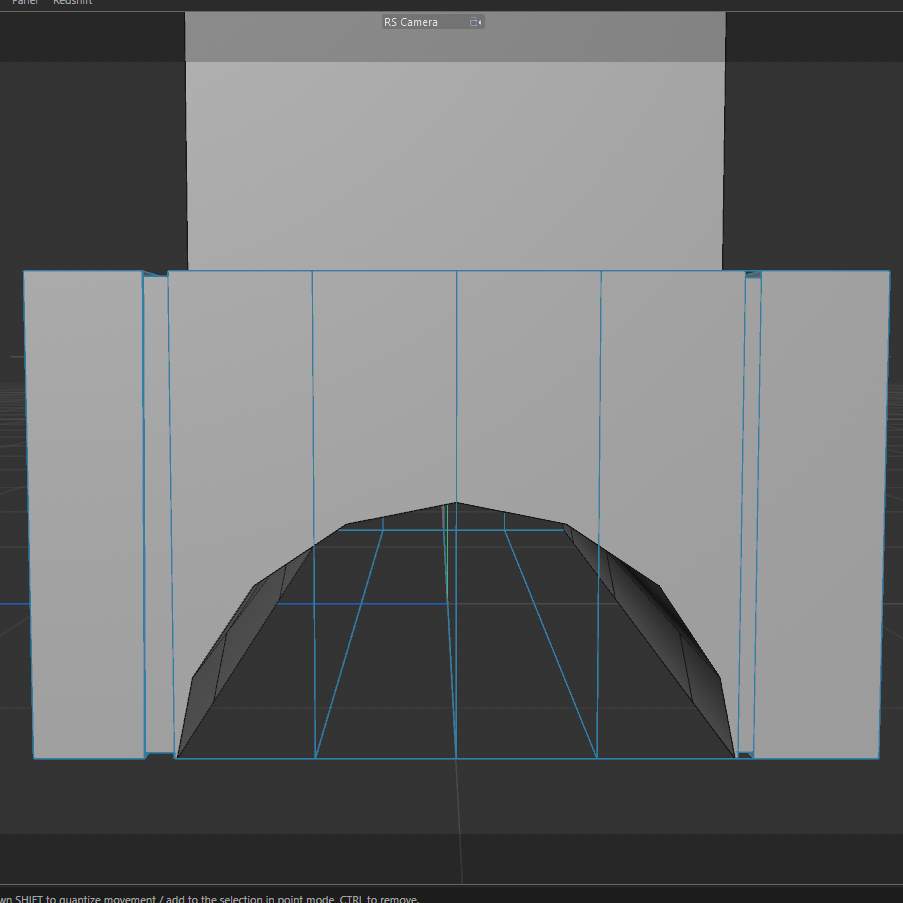Image resolution: width=903 pixels, height=903 pixels.
Task: Select the narrow strip beside the left pillar
Action: coord(156,510)
